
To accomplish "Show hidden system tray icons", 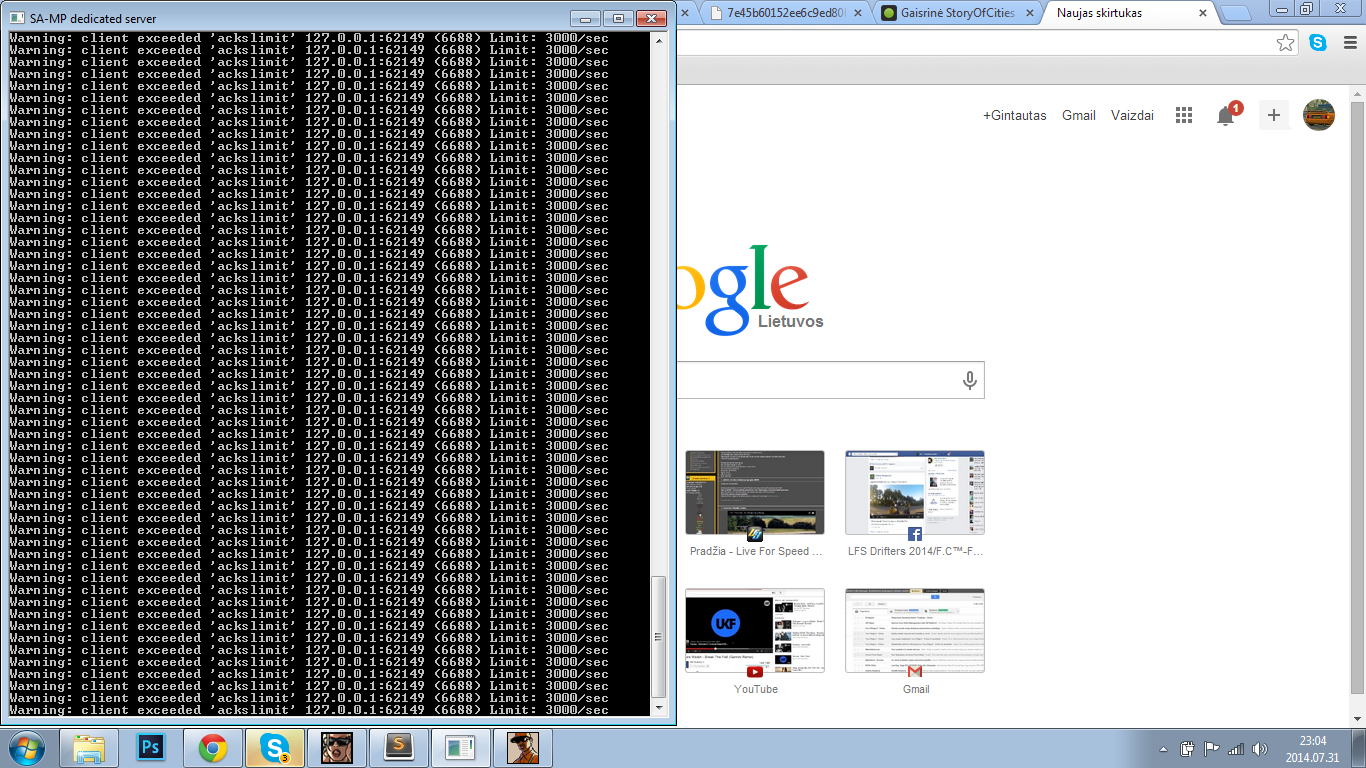I will tap(1163, 748).
